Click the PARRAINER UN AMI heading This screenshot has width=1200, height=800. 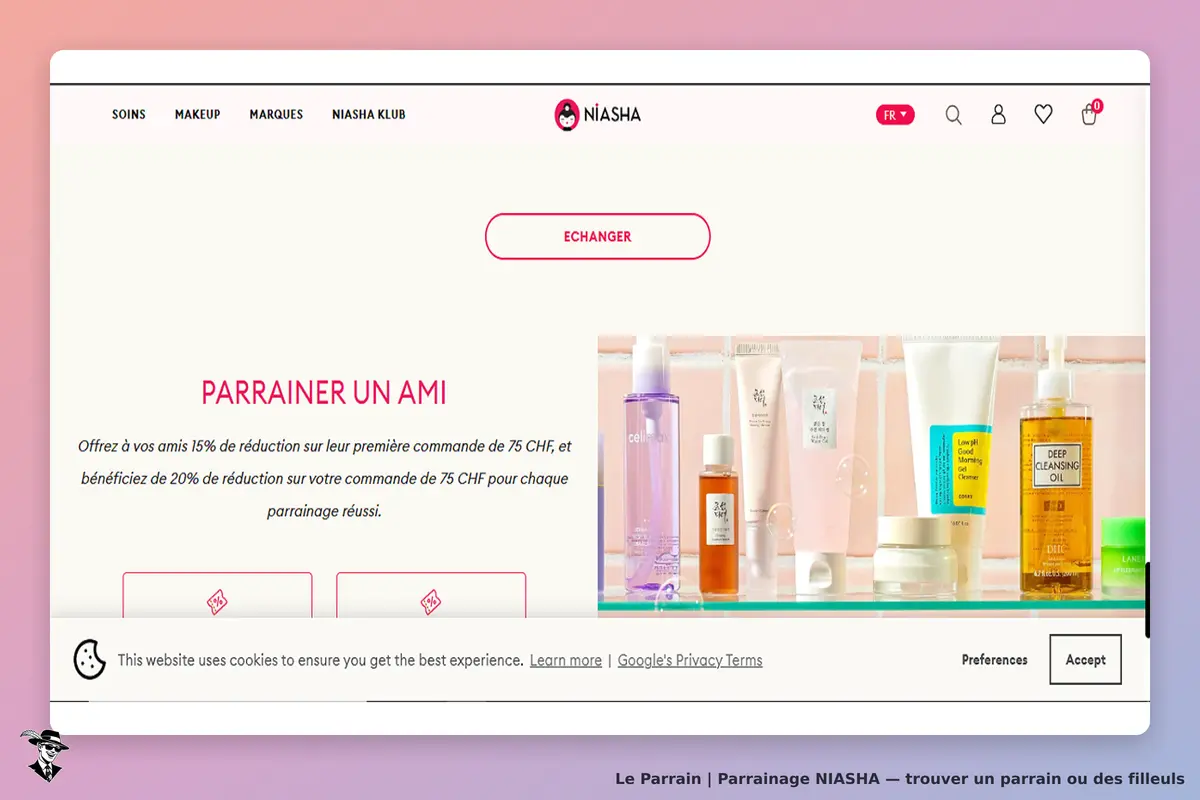click(324, 392)
